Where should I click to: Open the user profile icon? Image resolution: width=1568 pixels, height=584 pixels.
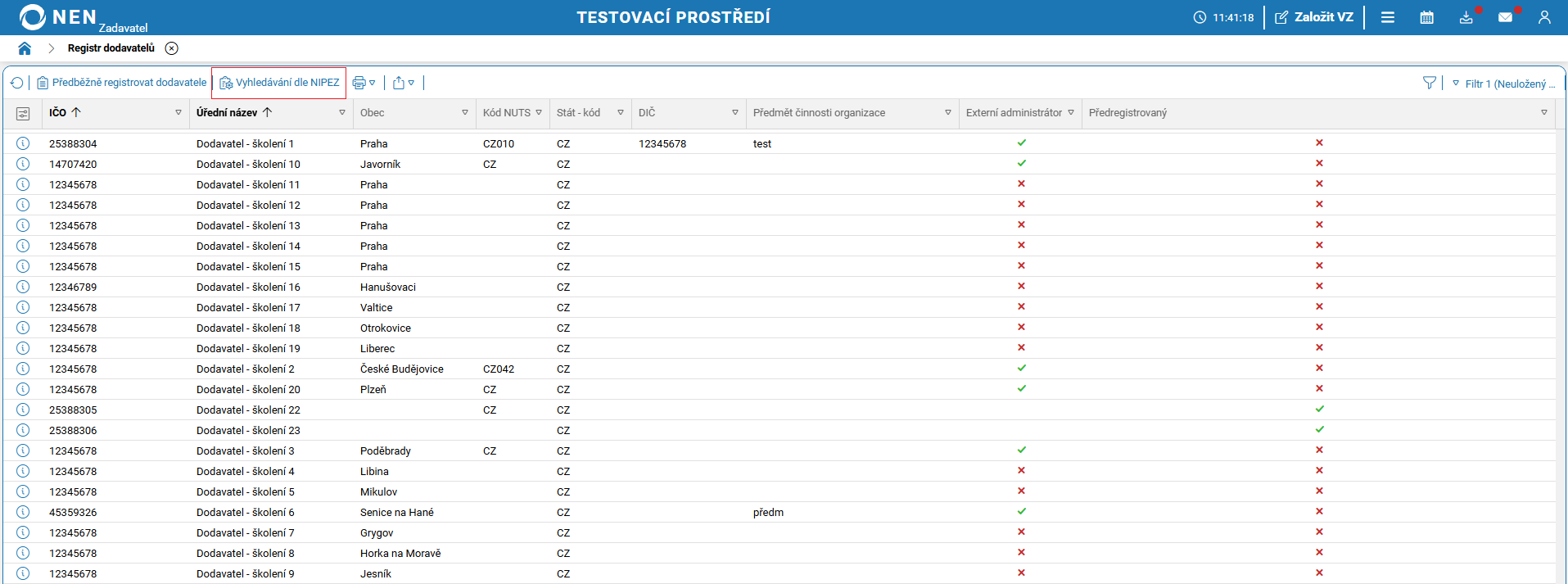coord(1544,17)
